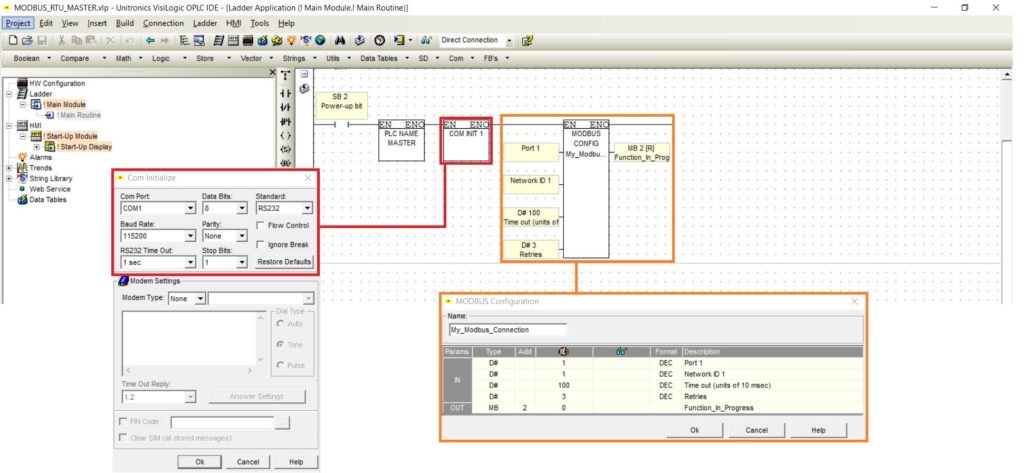
Task: Select the Reset coil tool
Action: (285, 163)
